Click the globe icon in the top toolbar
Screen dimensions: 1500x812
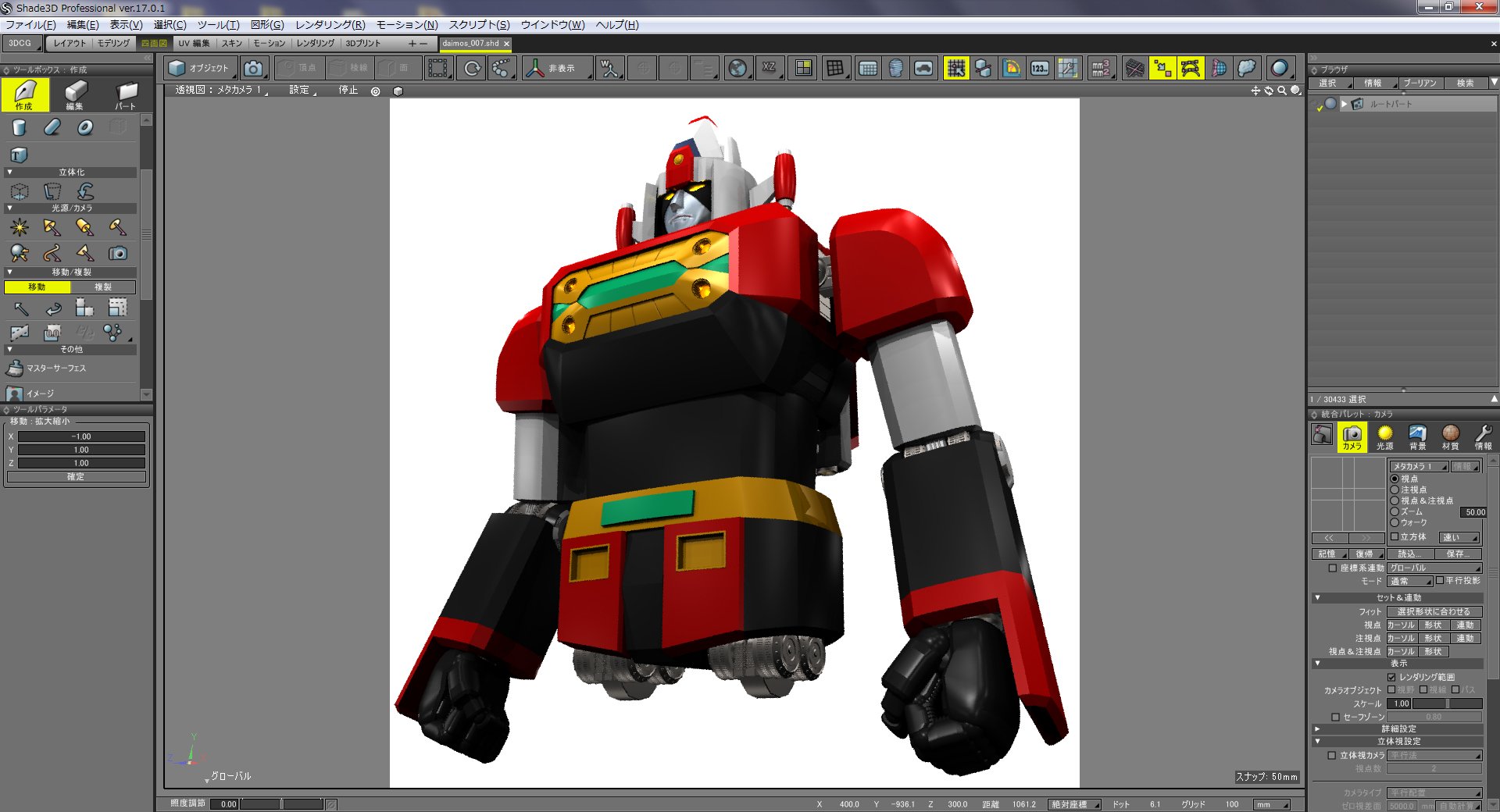tap(737, 68)
